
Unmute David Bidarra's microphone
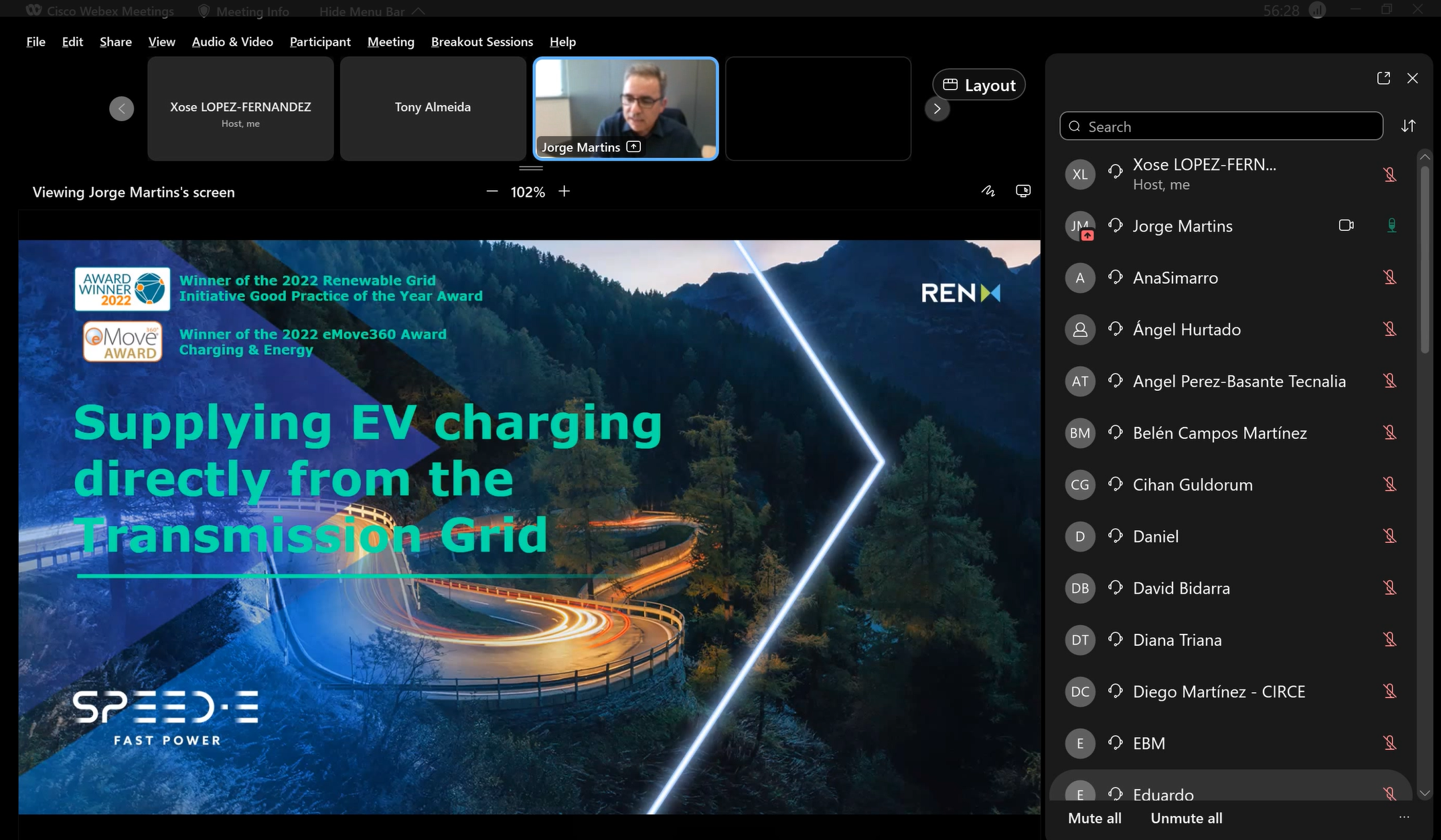coord(1390,588)
